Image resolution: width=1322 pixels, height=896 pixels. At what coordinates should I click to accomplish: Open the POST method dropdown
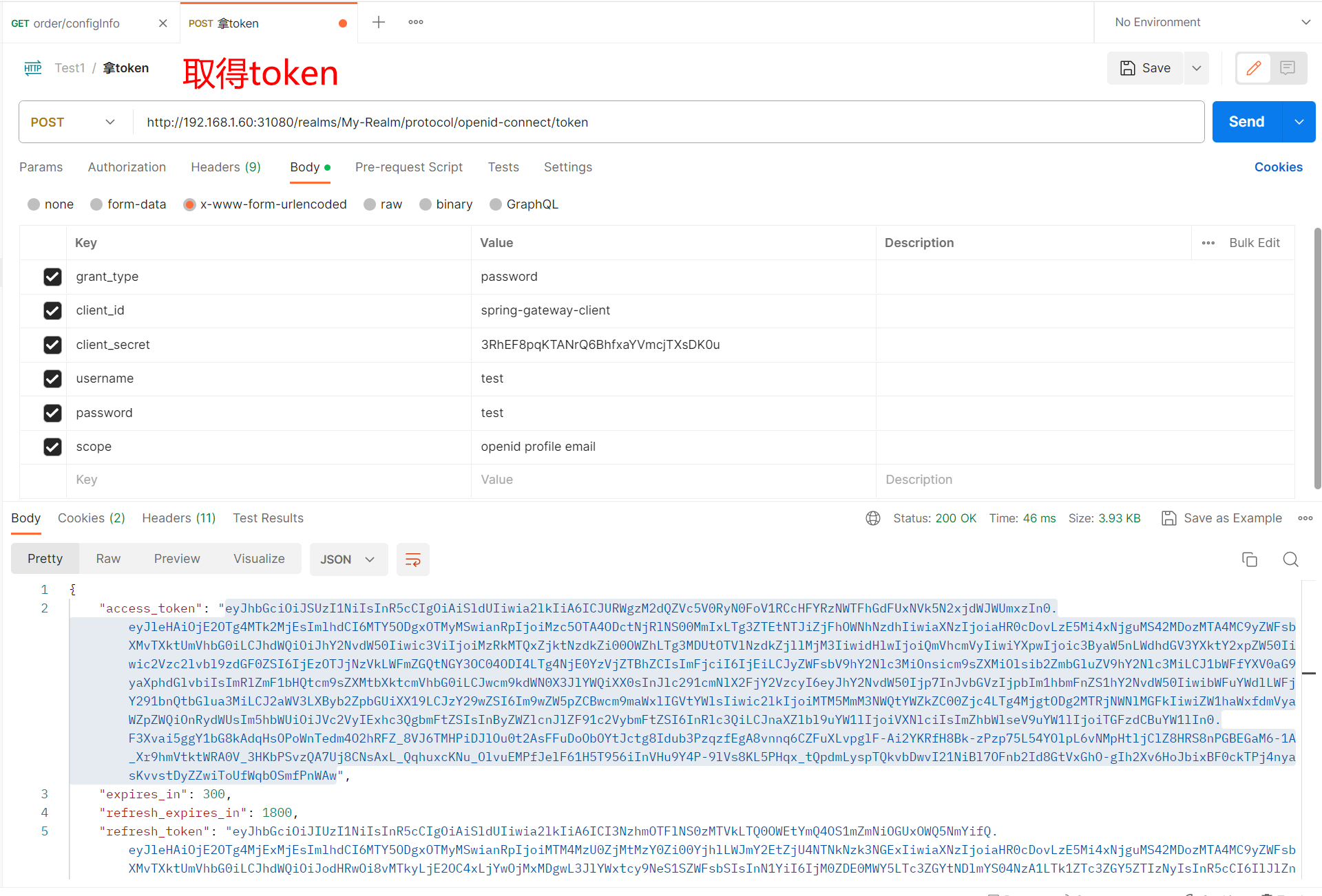(72, 122)
